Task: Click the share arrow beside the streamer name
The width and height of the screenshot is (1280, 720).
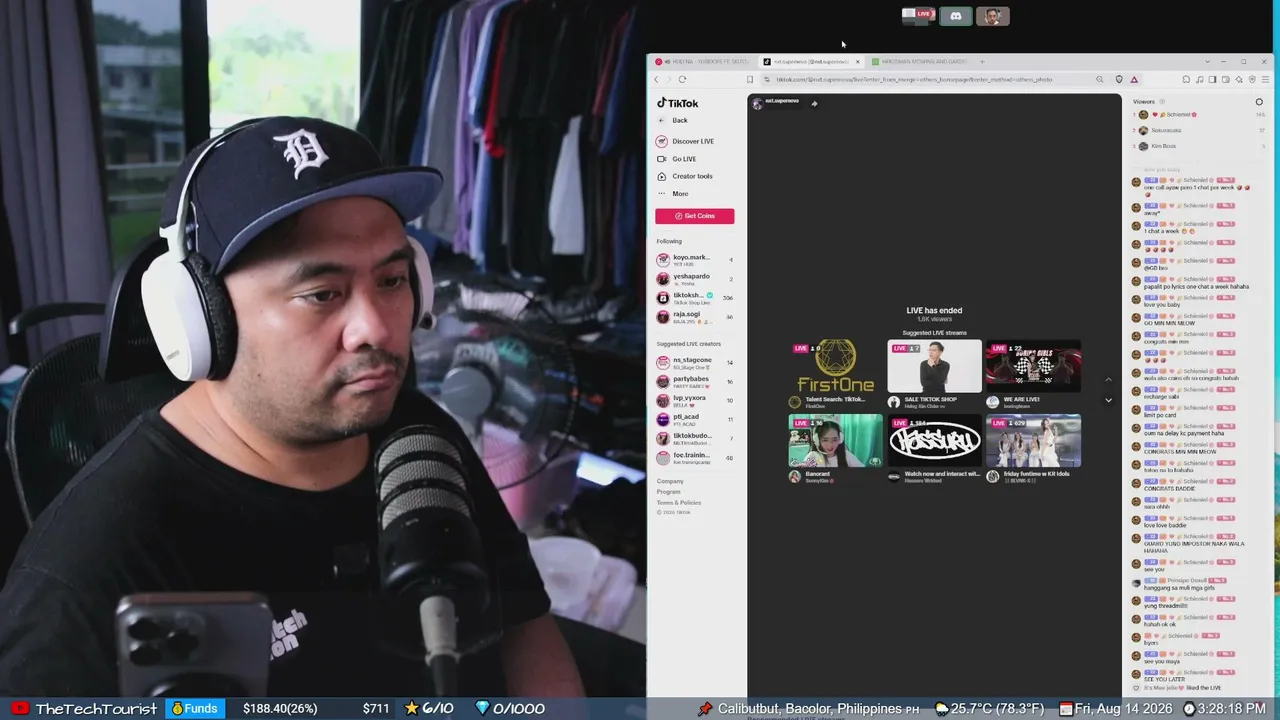Action: pyautogui.click(x=814, y=103)
